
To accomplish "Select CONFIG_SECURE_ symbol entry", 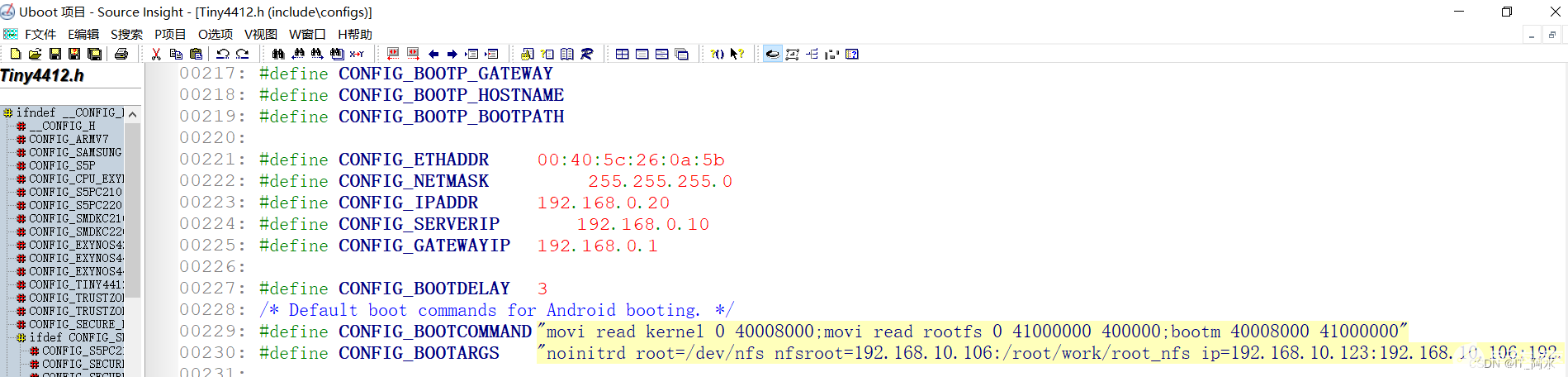I will point(76,324).
